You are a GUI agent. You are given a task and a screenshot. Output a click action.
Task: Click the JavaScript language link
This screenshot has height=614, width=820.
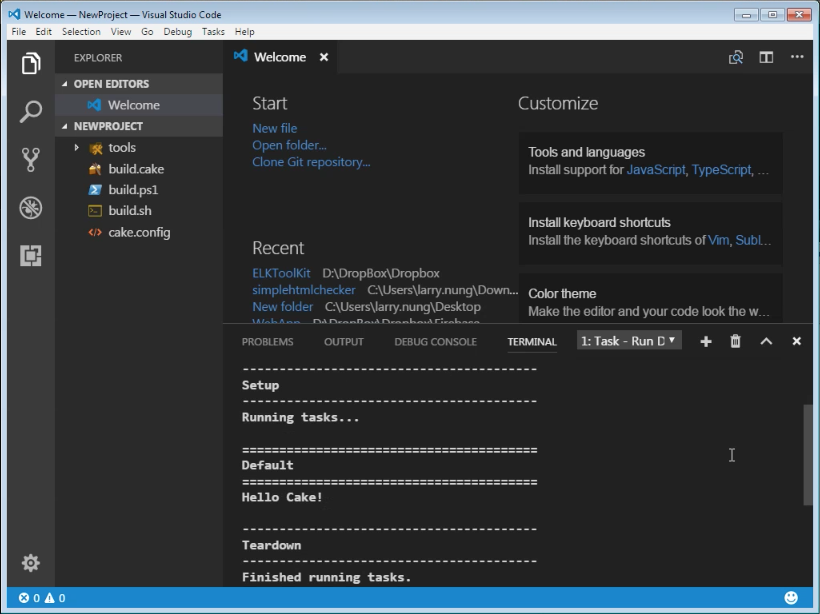[x=656, y=169]
